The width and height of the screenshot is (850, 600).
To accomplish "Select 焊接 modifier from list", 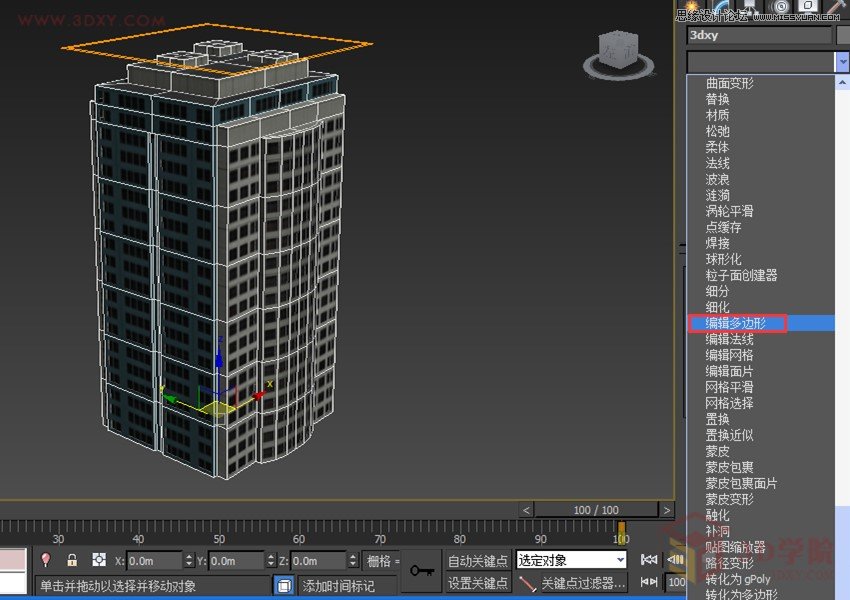I will pos(717,243).
